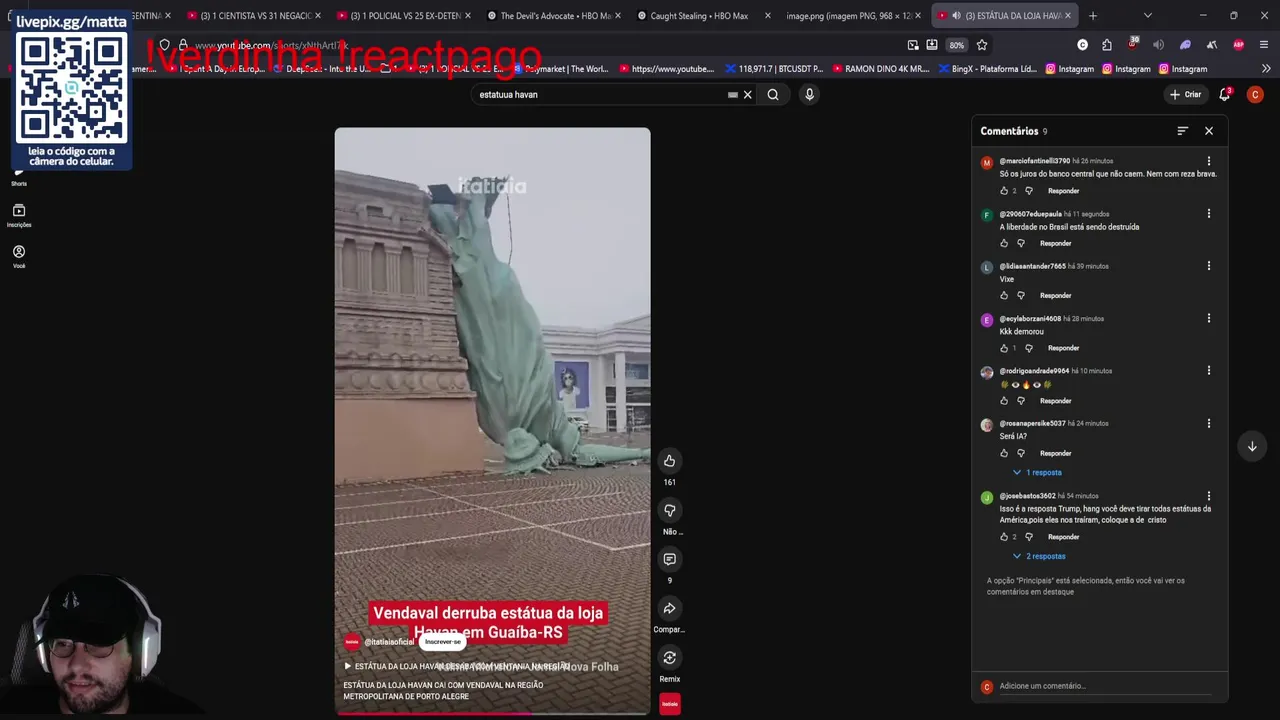Open the browser extensions puzzle icon
The image size is (1280, 720).
click(x=1106, y=45)
